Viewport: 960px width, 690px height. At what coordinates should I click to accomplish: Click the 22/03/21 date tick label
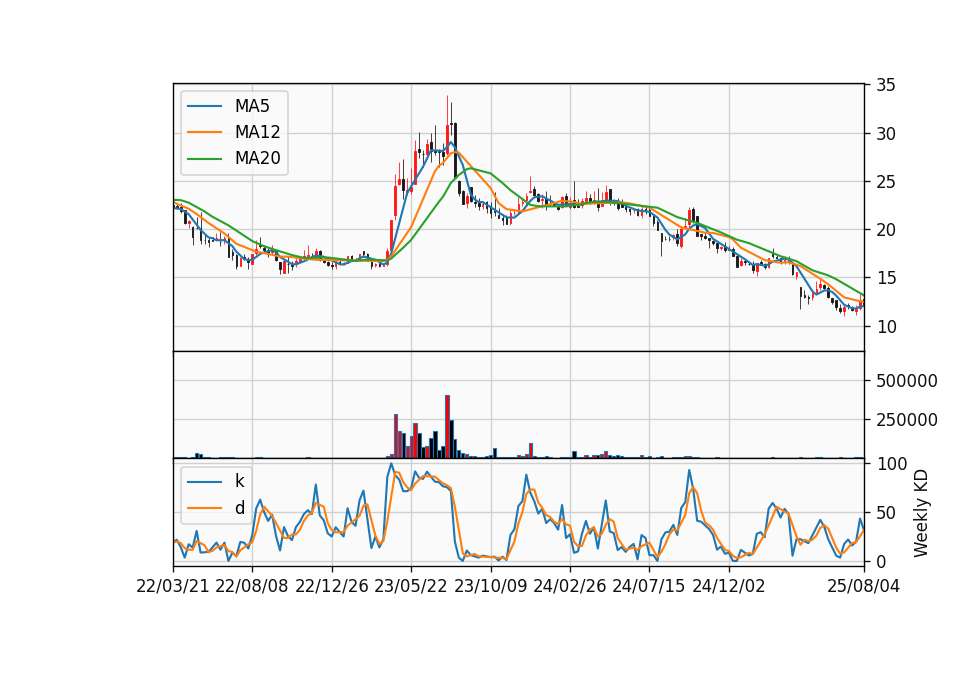click(x=173, y=586)
